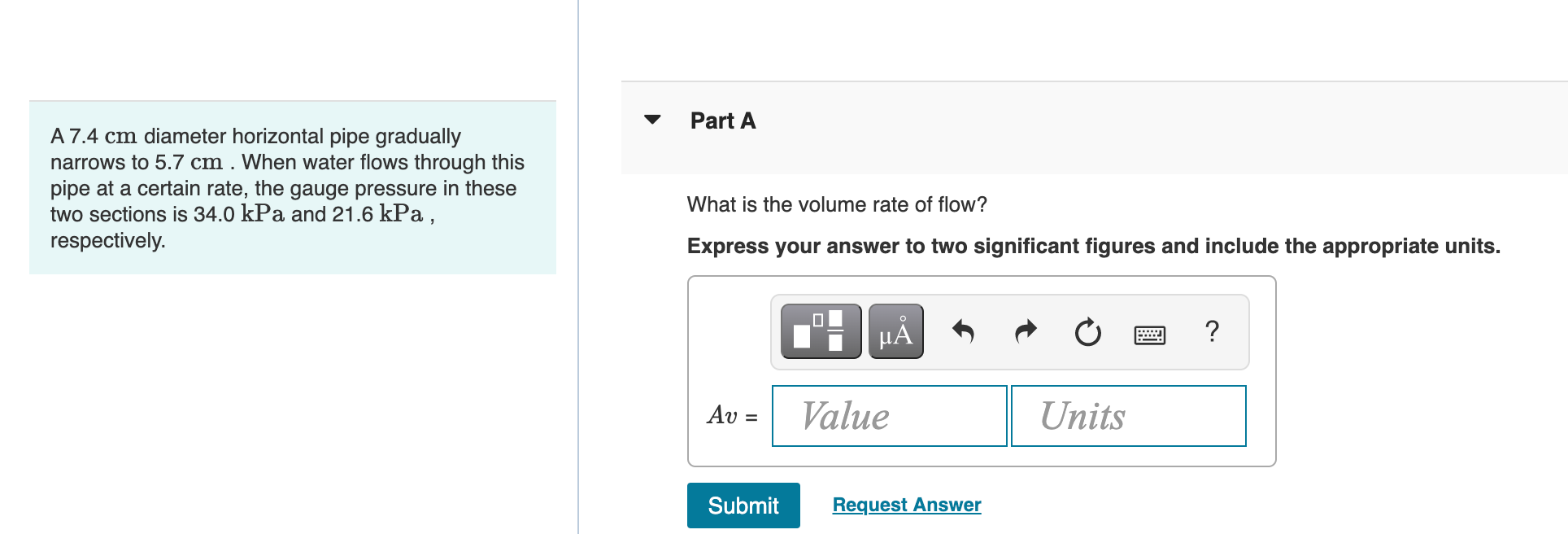Click the Value input field
The image size is (1568, 534).
pyautogui.click(x=889, y=416)
